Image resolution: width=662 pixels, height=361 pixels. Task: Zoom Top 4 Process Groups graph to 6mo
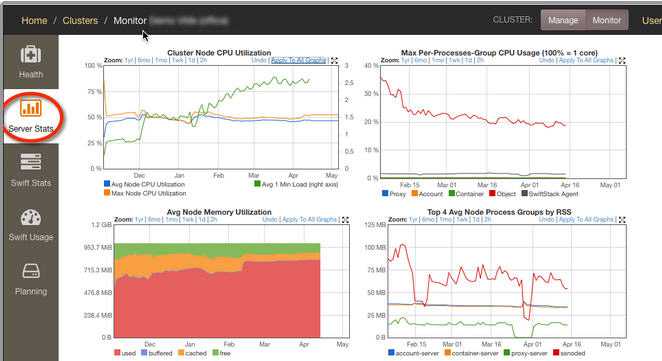[x=429, y=220]
